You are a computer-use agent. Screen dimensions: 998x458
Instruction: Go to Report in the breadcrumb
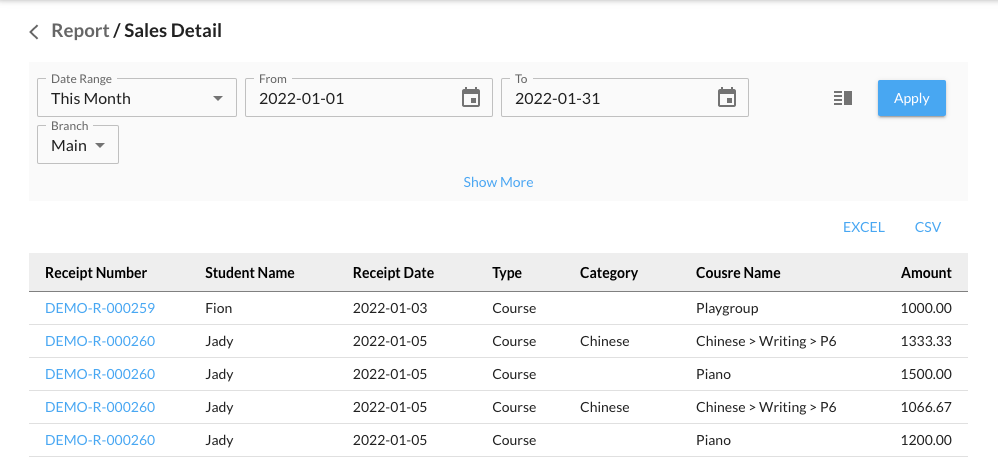point(80,31)
